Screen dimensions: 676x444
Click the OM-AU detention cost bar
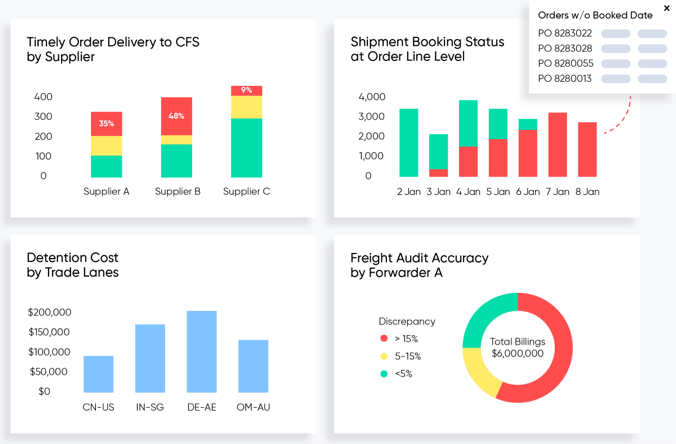(x=254, y=366)
